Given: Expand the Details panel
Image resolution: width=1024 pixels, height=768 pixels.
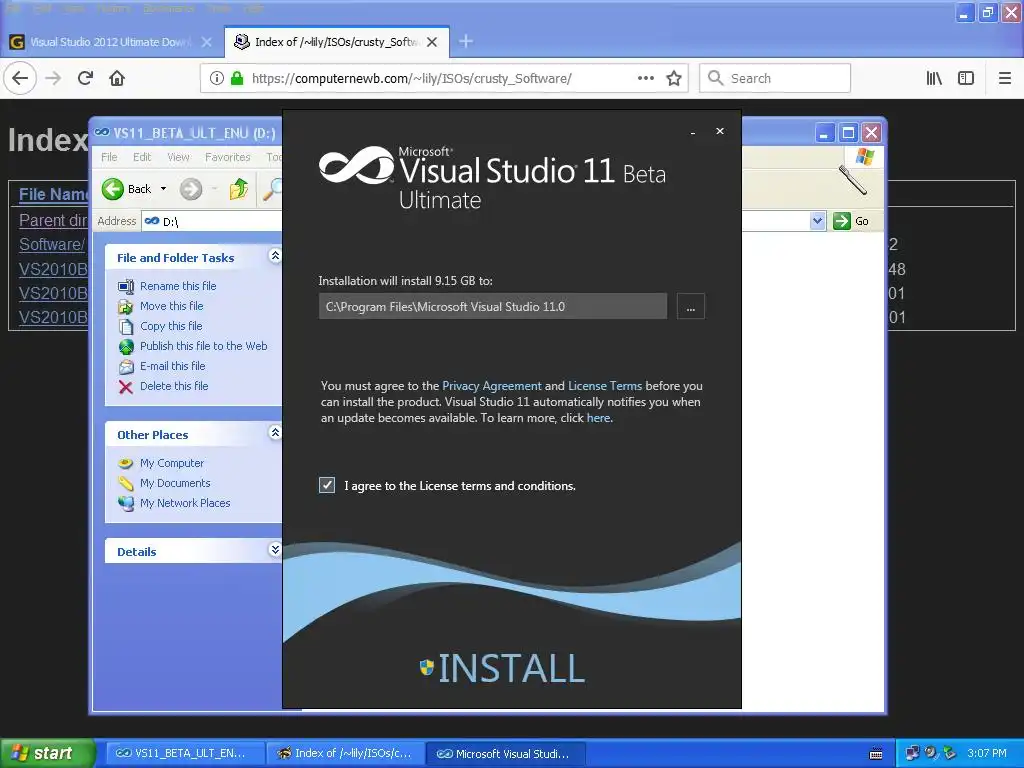Looking at the screenshot, I should (x=275, y=550).
